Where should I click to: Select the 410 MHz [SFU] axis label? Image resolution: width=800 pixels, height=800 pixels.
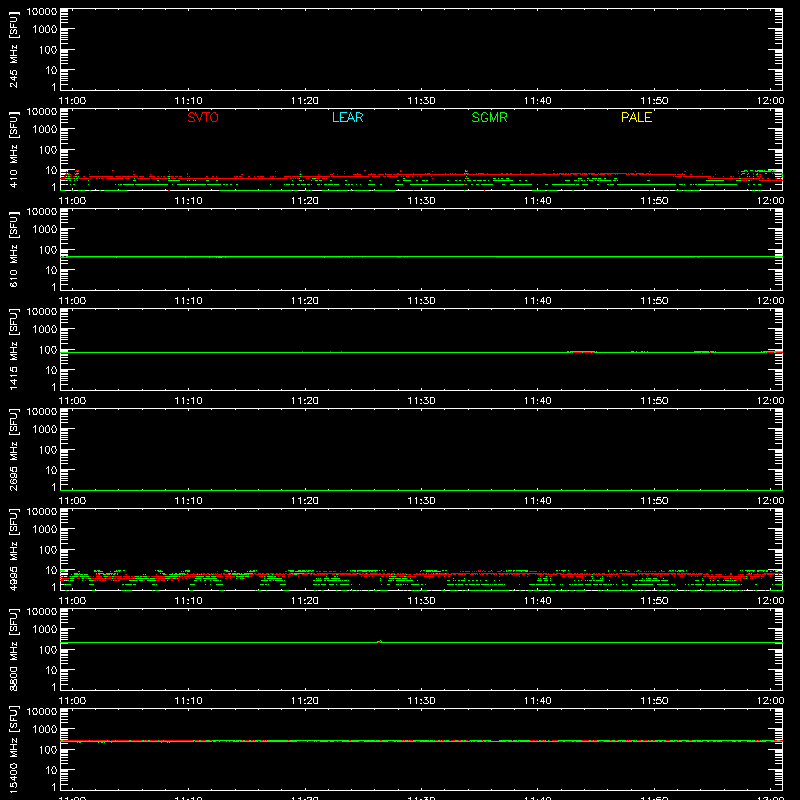pyautogui.click(x=13, y=149)
